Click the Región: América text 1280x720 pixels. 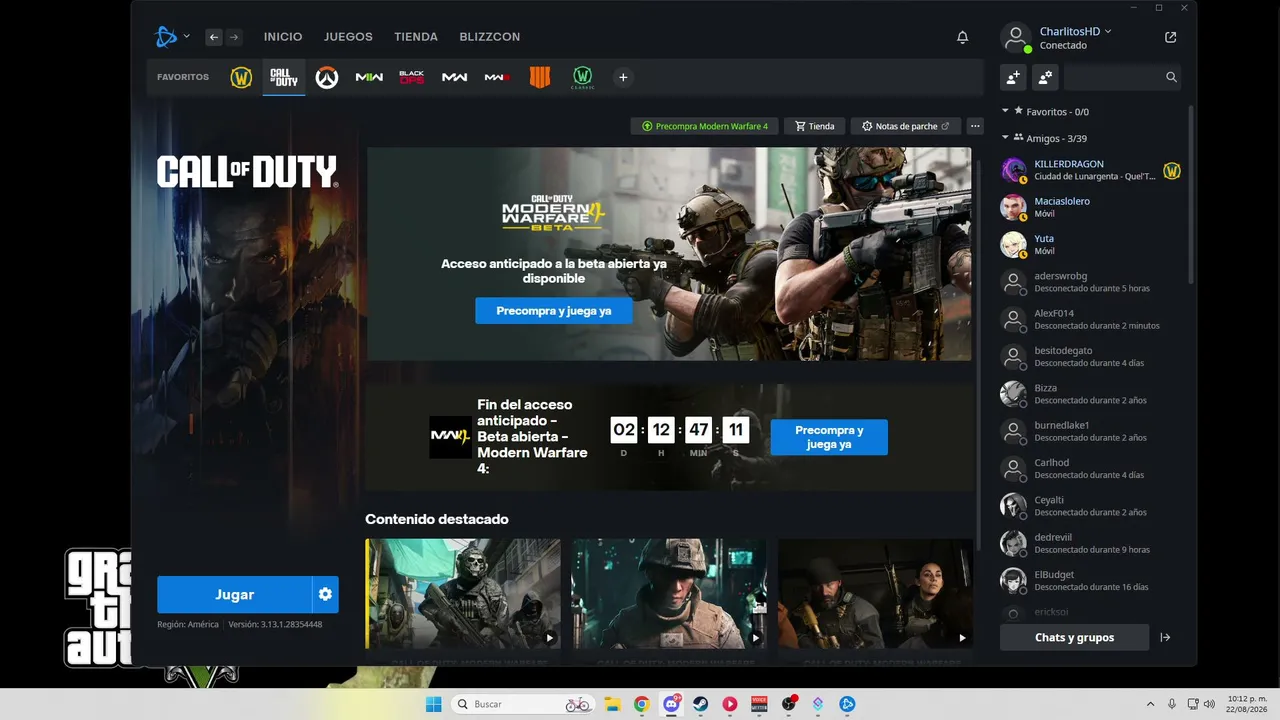[188, 624]
